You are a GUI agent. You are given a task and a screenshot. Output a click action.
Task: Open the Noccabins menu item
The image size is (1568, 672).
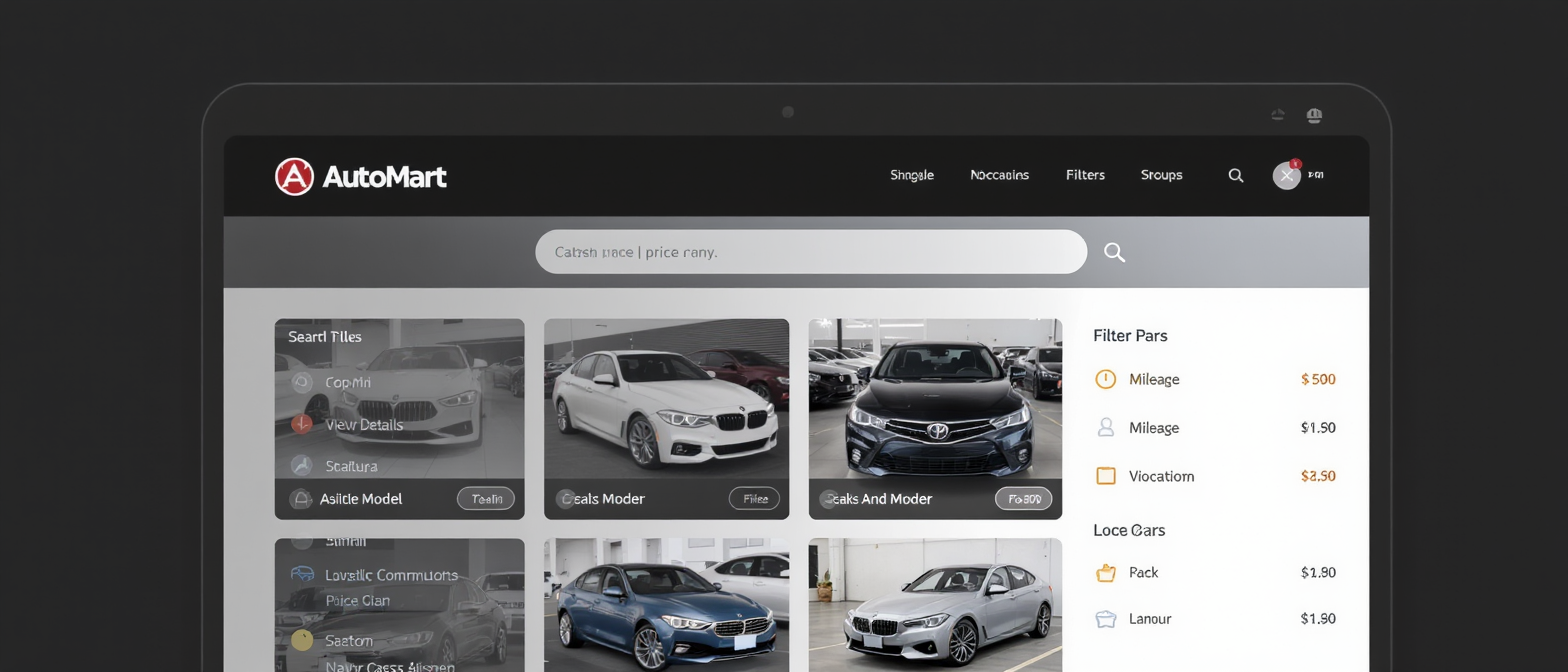[x=999, y=175]
